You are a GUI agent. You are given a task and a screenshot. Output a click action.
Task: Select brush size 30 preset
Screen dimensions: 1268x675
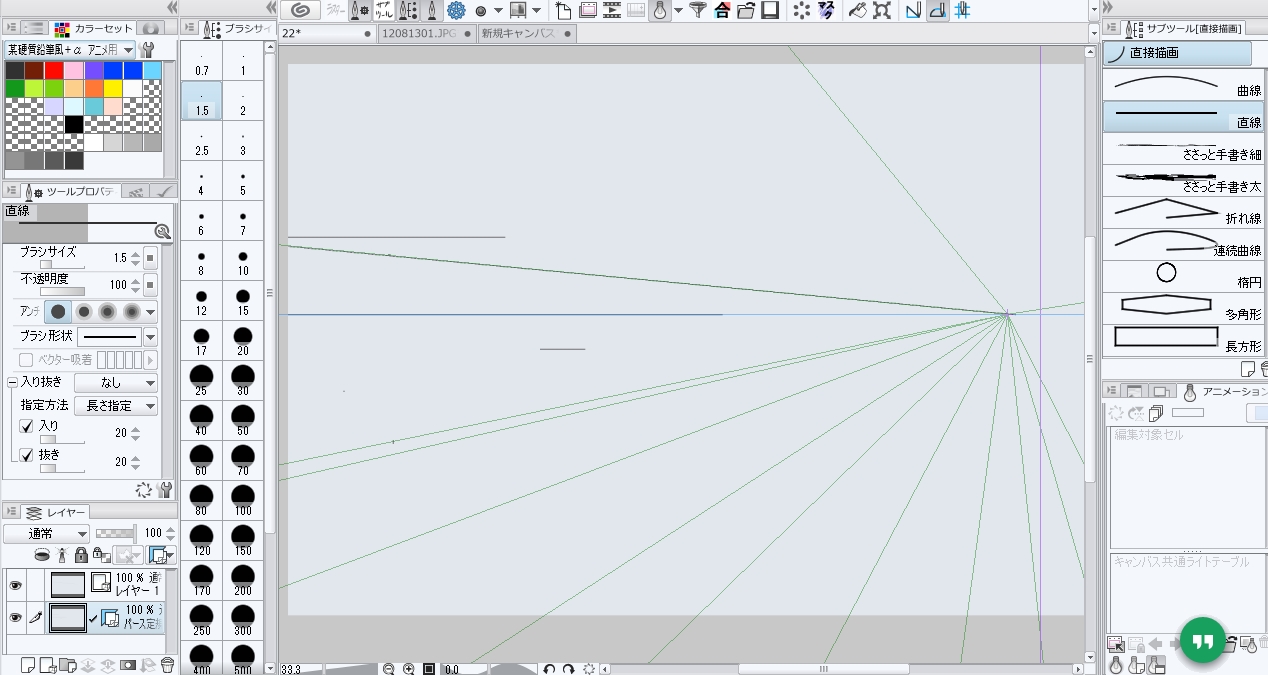pos(242,381)
